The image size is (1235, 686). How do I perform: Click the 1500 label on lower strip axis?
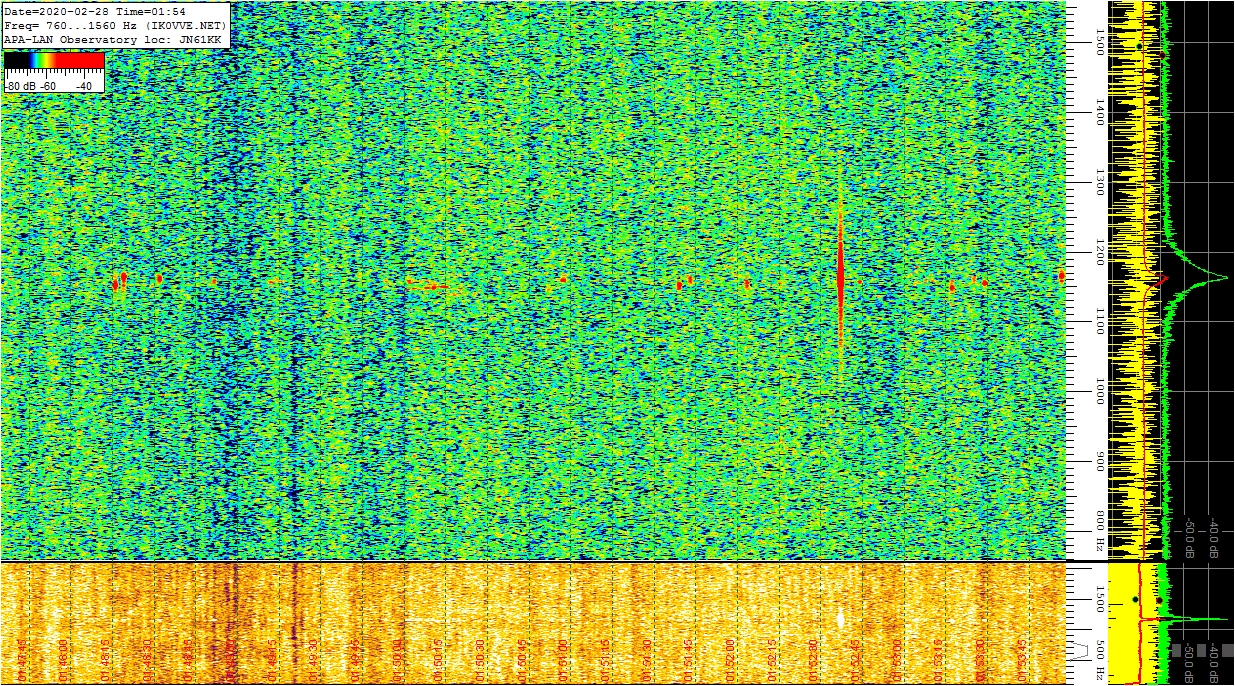pos(1099,598)
